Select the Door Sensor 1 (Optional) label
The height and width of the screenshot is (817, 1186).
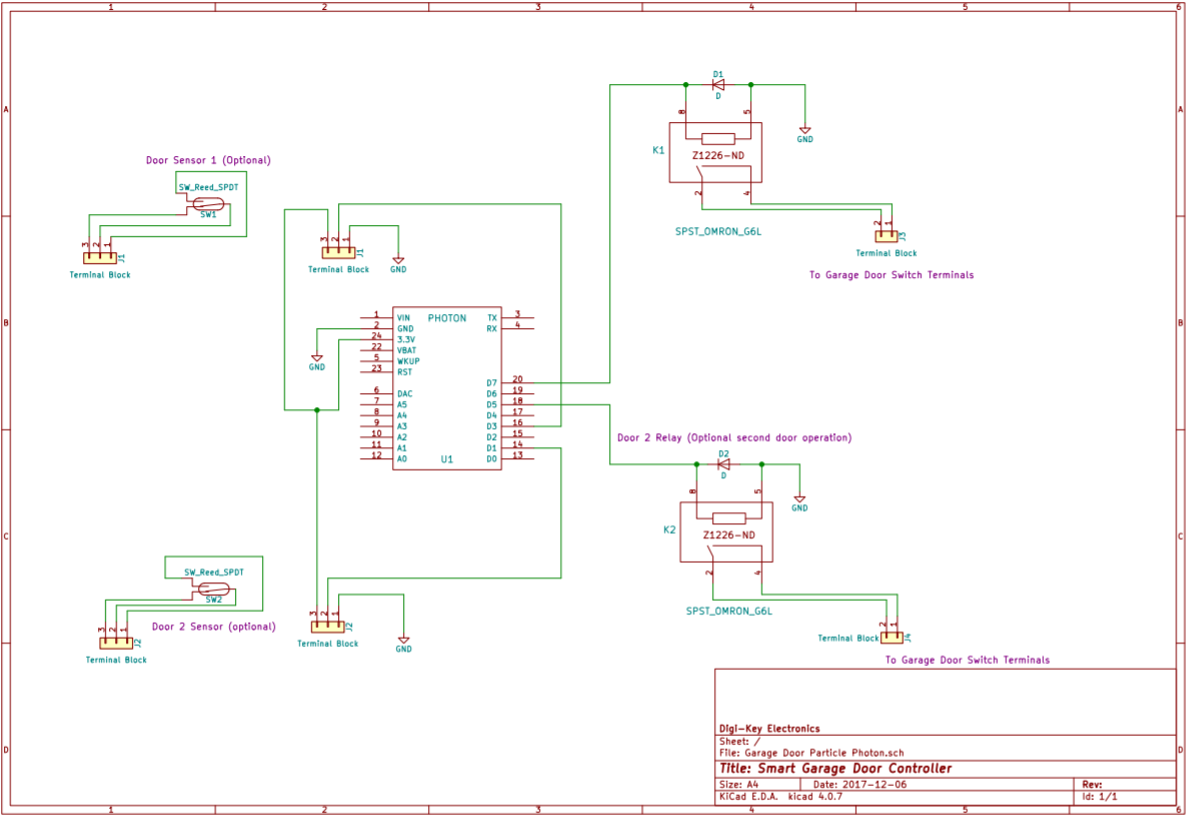209,159
